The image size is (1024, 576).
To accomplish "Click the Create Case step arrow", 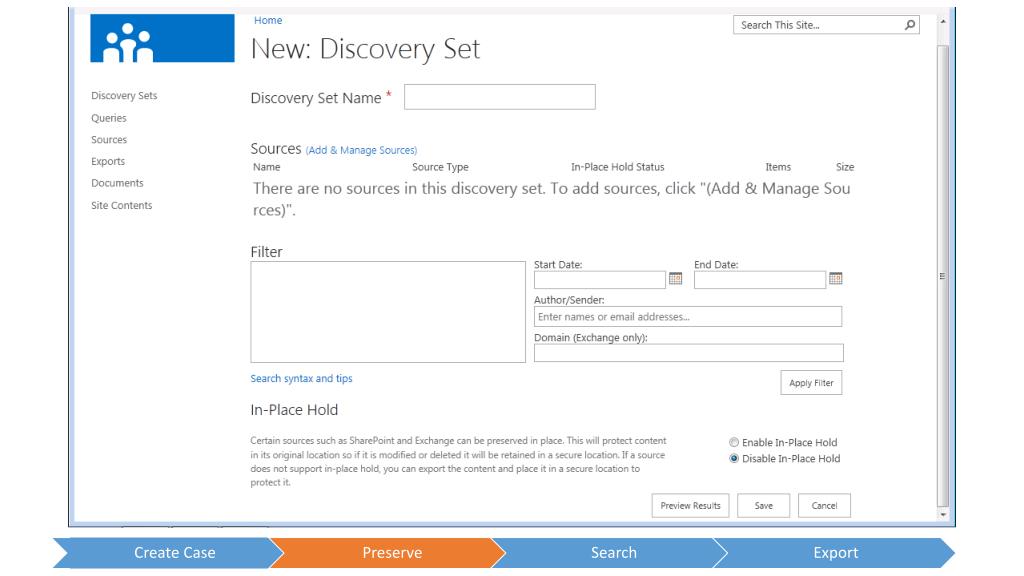I will pos(168,552).
